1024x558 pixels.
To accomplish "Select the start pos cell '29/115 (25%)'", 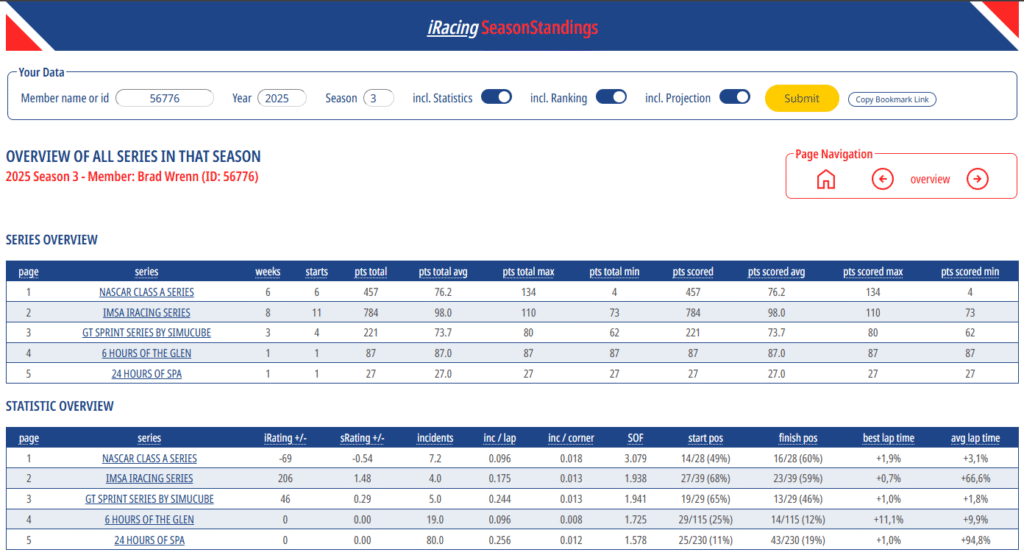I will click(705, 519).
